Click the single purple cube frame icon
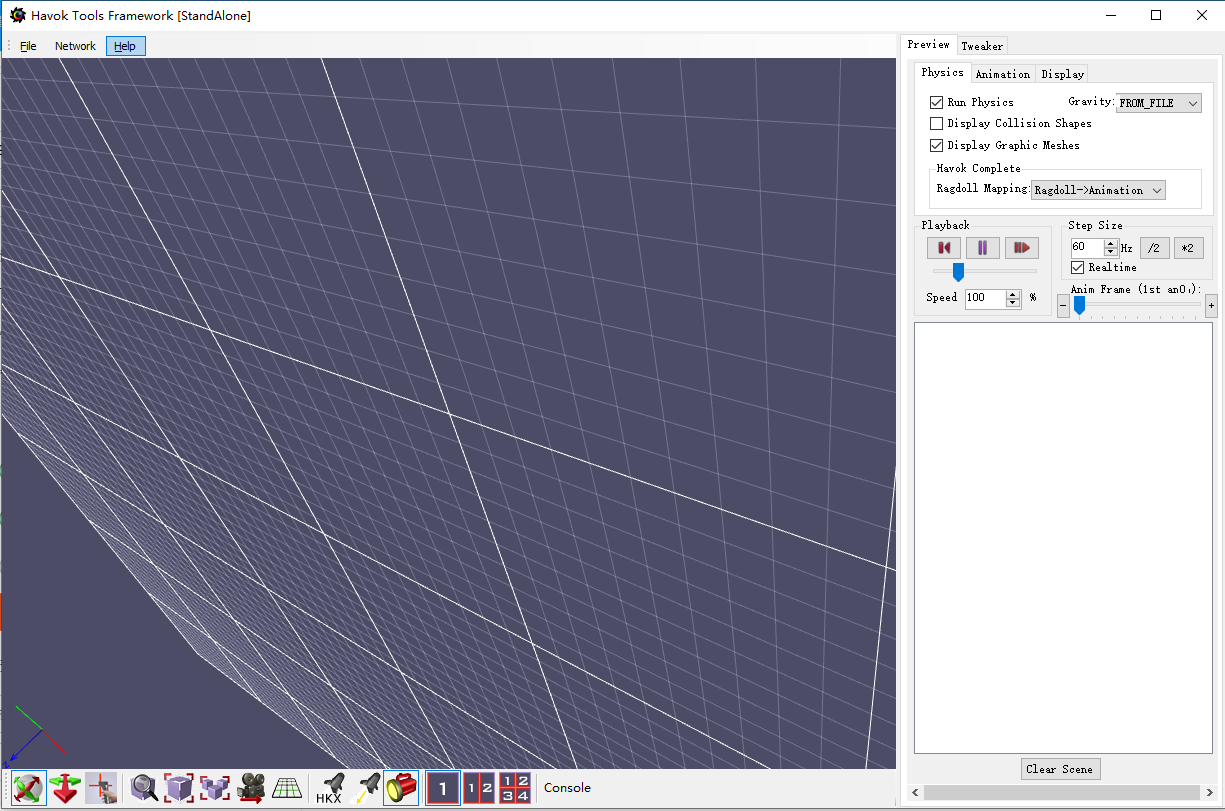This screenshot has height=811, width=1225. (179, 788)
